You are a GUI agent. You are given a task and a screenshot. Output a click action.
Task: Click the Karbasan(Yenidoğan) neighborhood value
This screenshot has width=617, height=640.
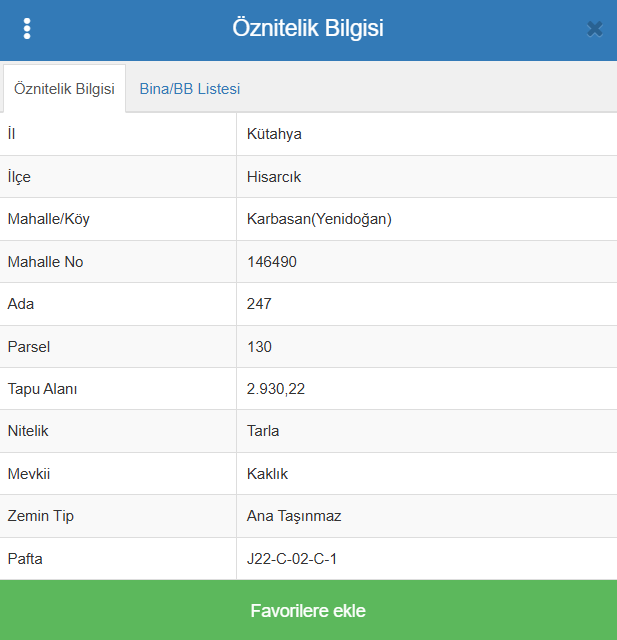pyautogui.click(x=319, y=219)
